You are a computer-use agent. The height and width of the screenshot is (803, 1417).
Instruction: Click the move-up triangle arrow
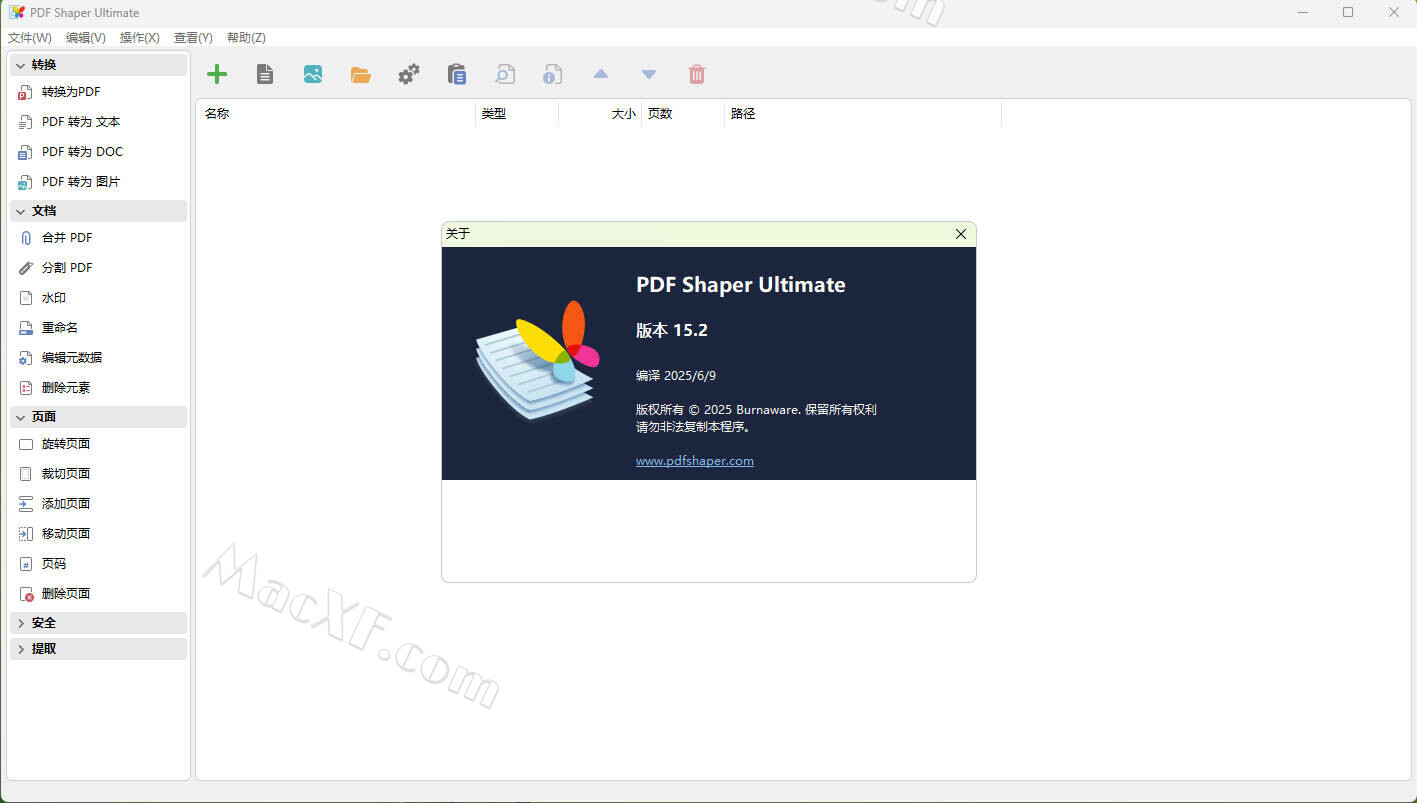coord(601,74)
